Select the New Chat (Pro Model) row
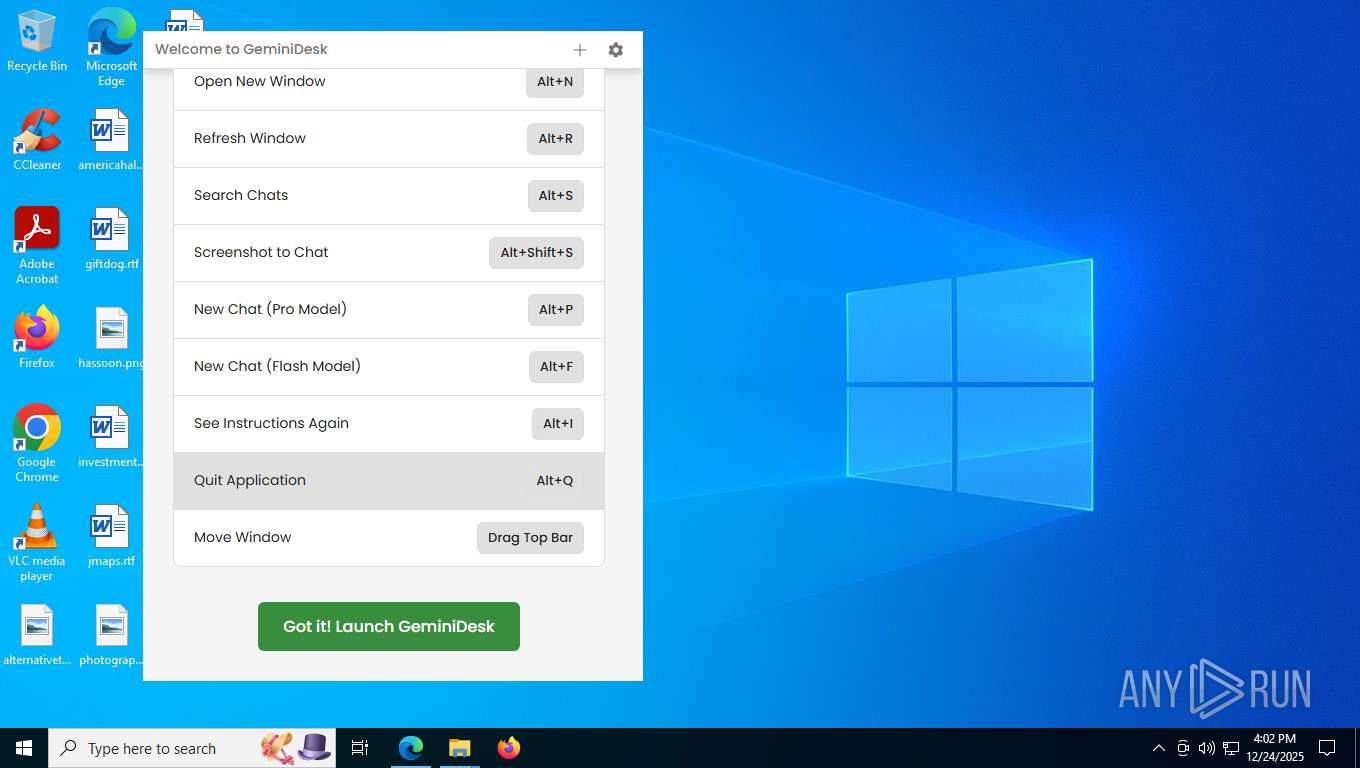 point(389,310)
